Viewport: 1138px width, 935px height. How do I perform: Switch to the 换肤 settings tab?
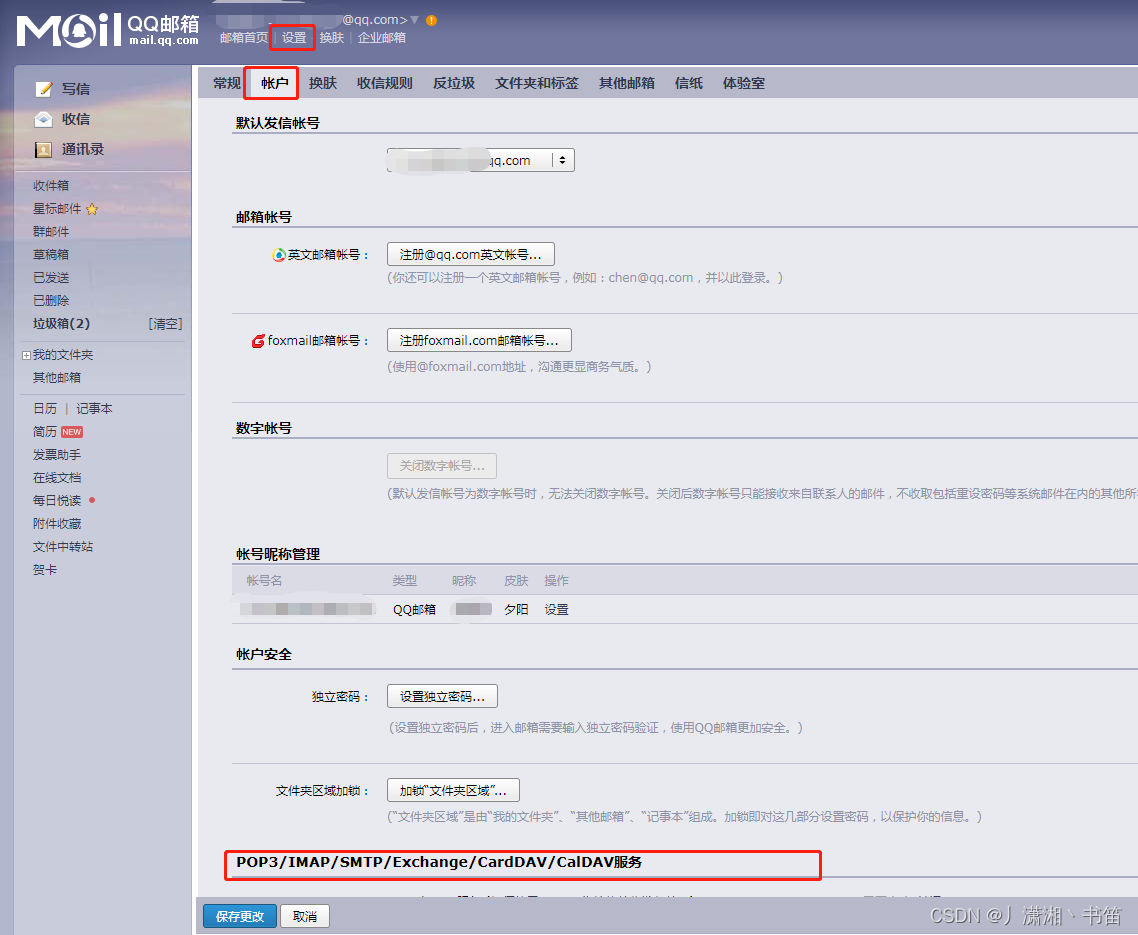coord(322,83)
